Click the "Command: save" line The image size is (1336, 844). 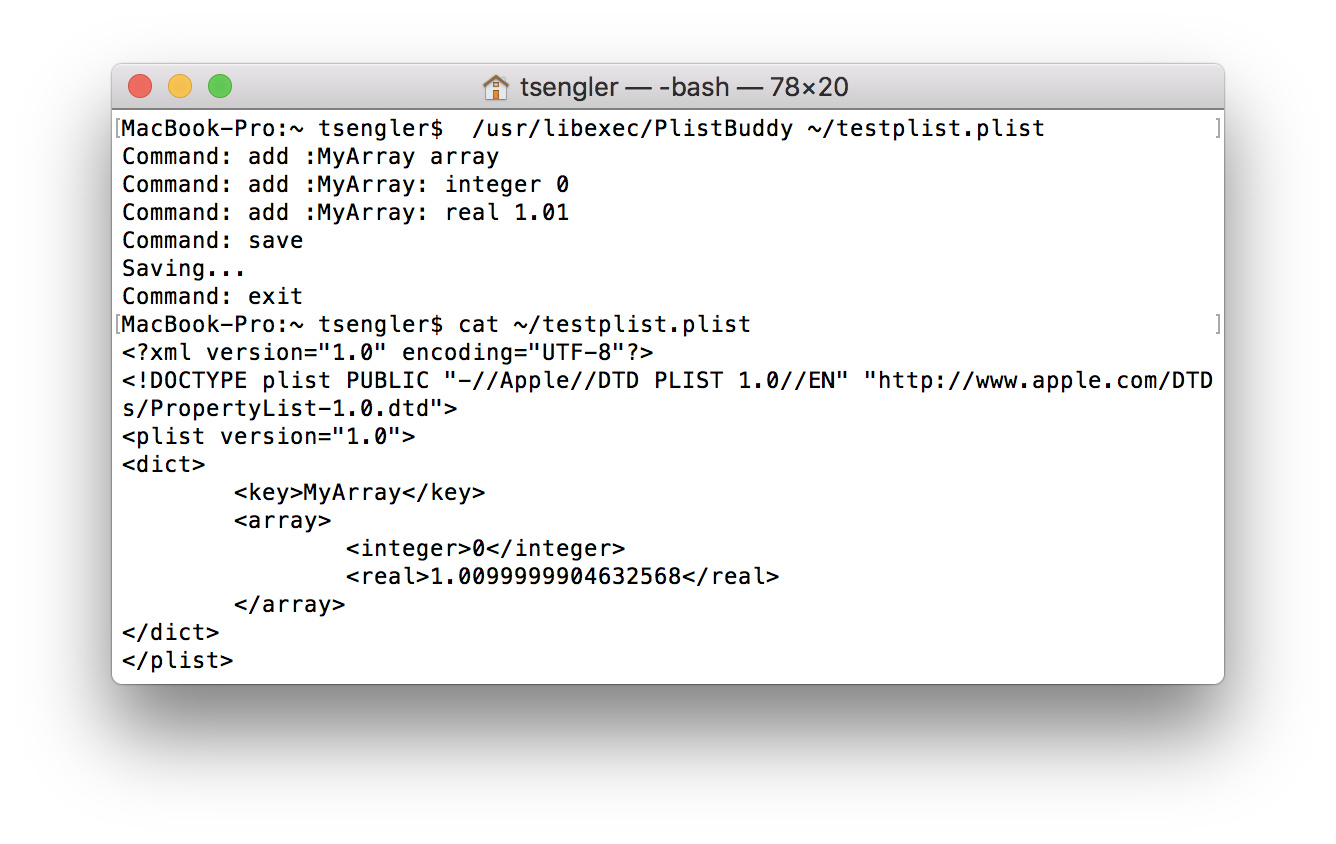coord(212,241)
